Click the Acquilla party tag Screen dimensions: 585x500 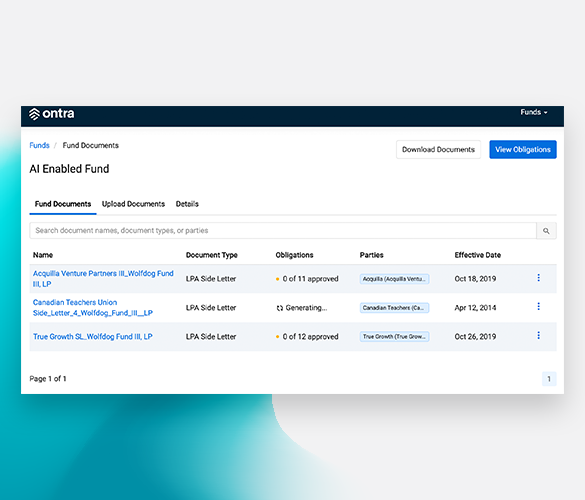click(394, 279)
